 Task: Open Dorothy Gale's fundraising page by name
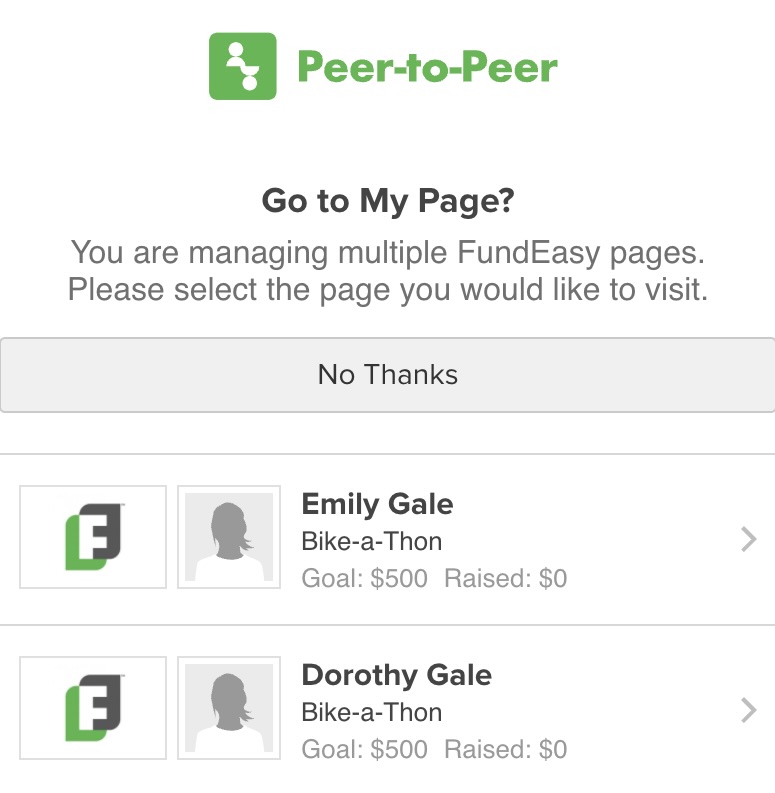pyautogui.click(x=396, y=675)
